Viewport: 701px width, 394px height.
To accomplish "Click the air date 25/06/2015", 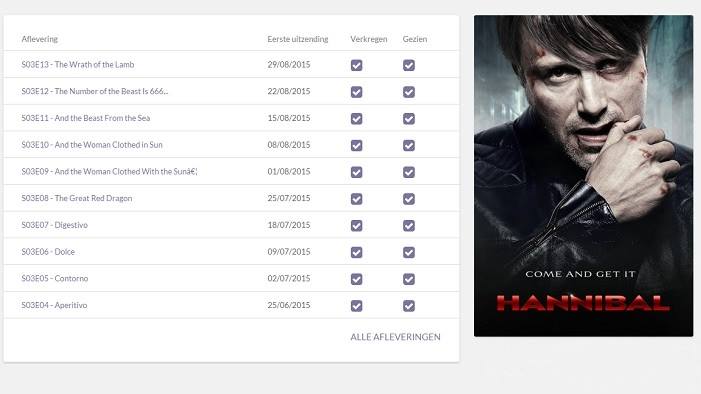I will click(289, 305).
